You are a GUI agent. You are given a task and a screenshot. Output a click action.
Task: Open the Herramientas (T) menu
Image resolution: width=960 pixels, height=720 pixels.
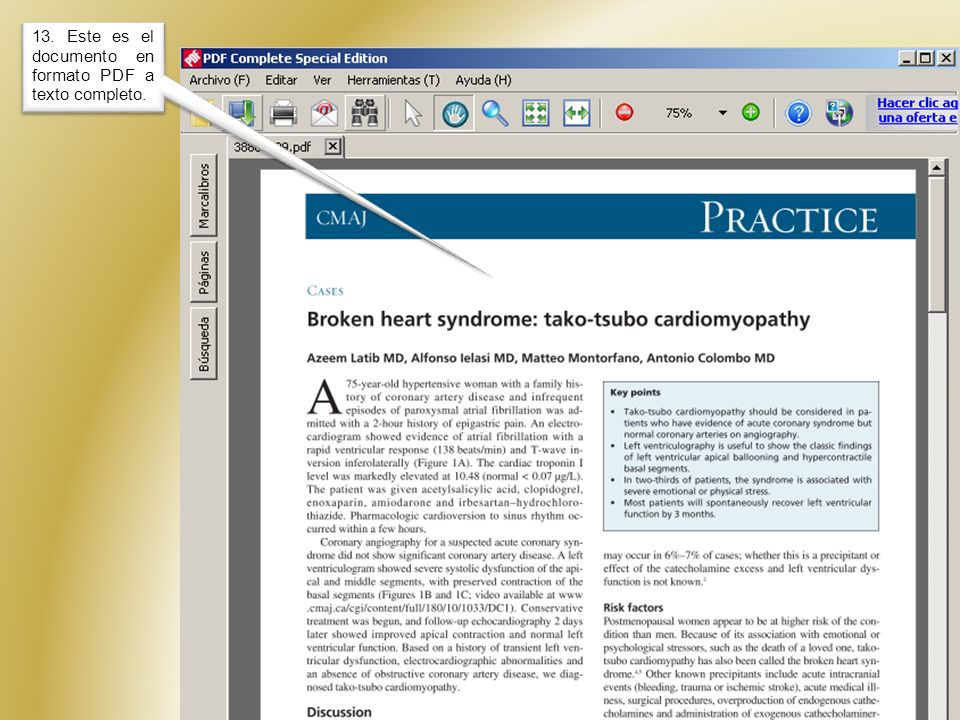tap(394, 80)
